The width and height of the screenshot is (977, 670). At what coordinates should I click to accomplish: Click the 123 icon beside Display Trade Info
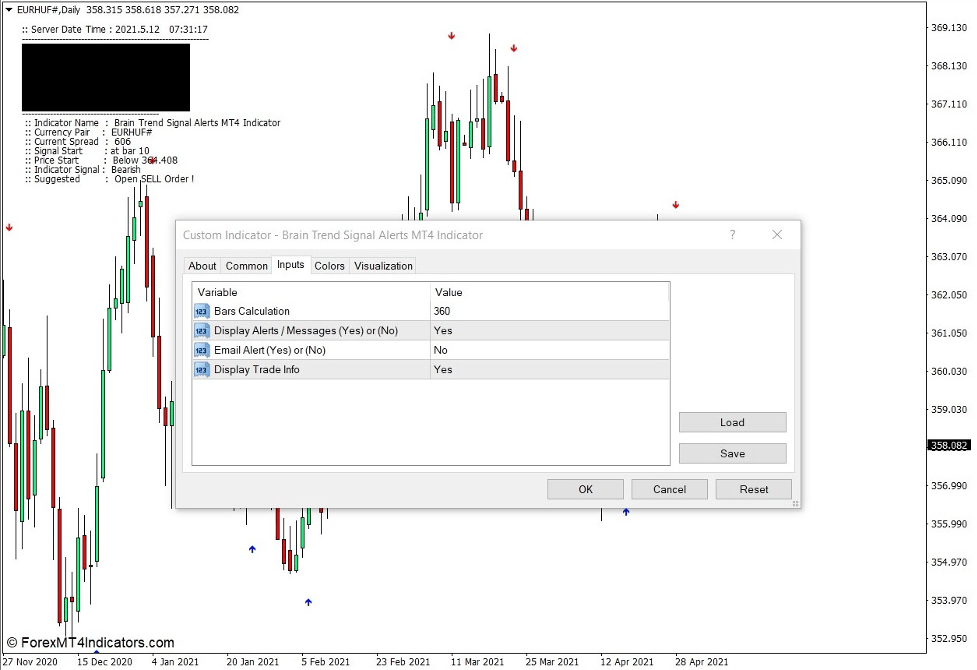coord(201,369)
